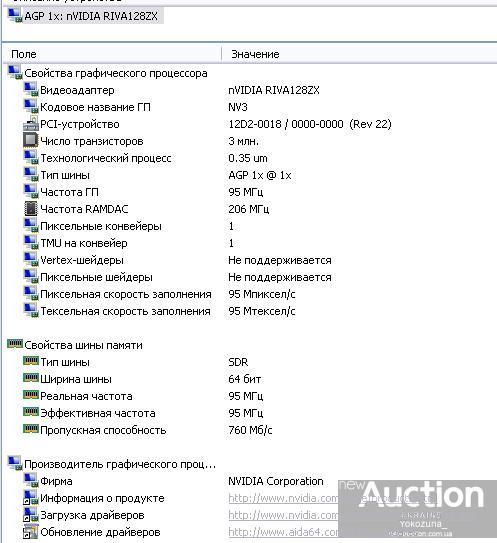The width and height of the screenshot is (497, 543).
Task: Select the AGP 1x: nVIDIA RIVA128ZX device entry
Action: pos(85,16)
